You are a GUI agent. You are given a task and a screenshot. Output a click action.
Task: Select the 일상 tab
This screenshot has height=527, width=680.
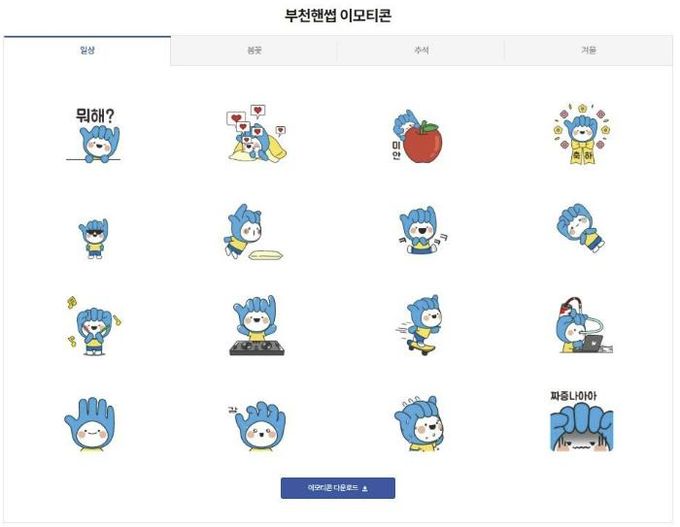point(87,50)
